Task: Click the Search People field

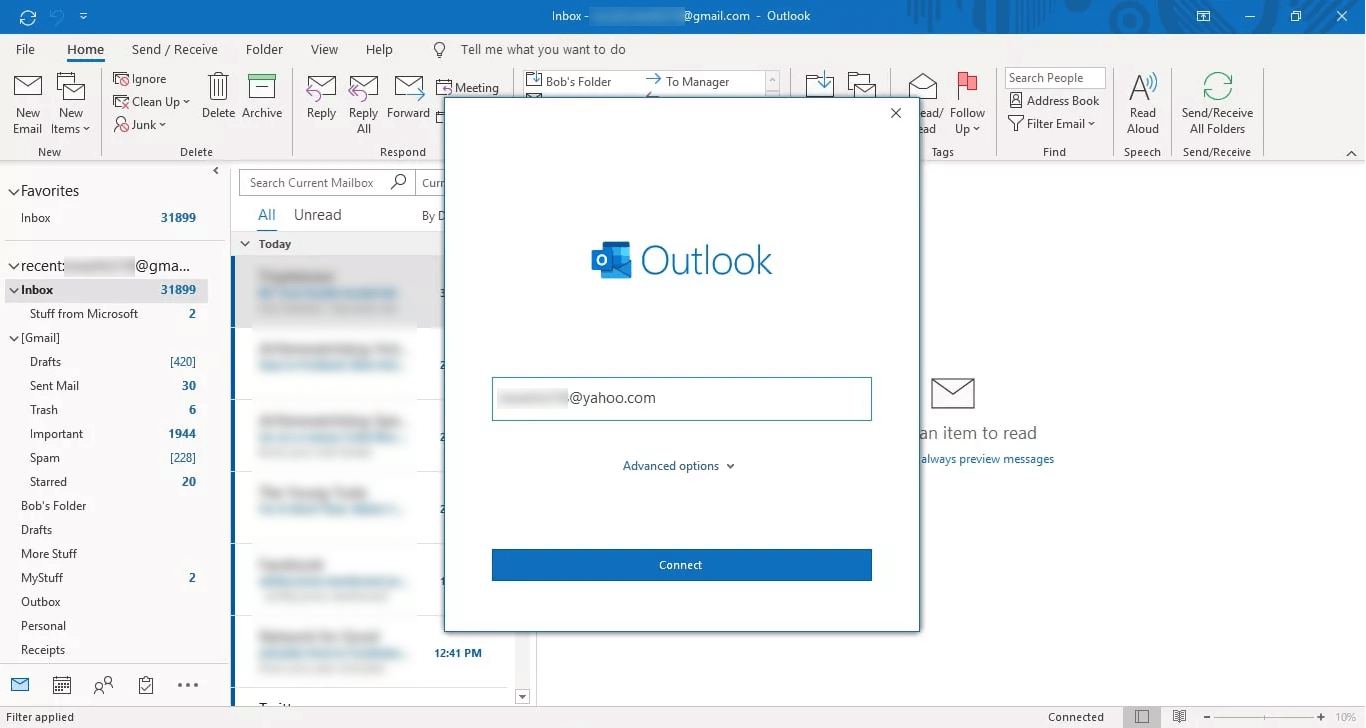Action: [1055, 78]
